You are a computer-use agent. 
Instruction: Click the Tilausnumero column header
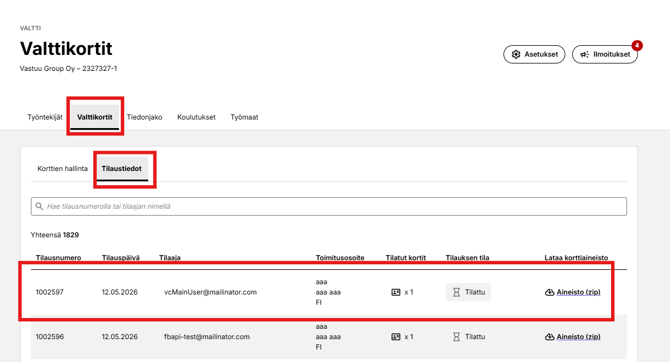(59, 258)
